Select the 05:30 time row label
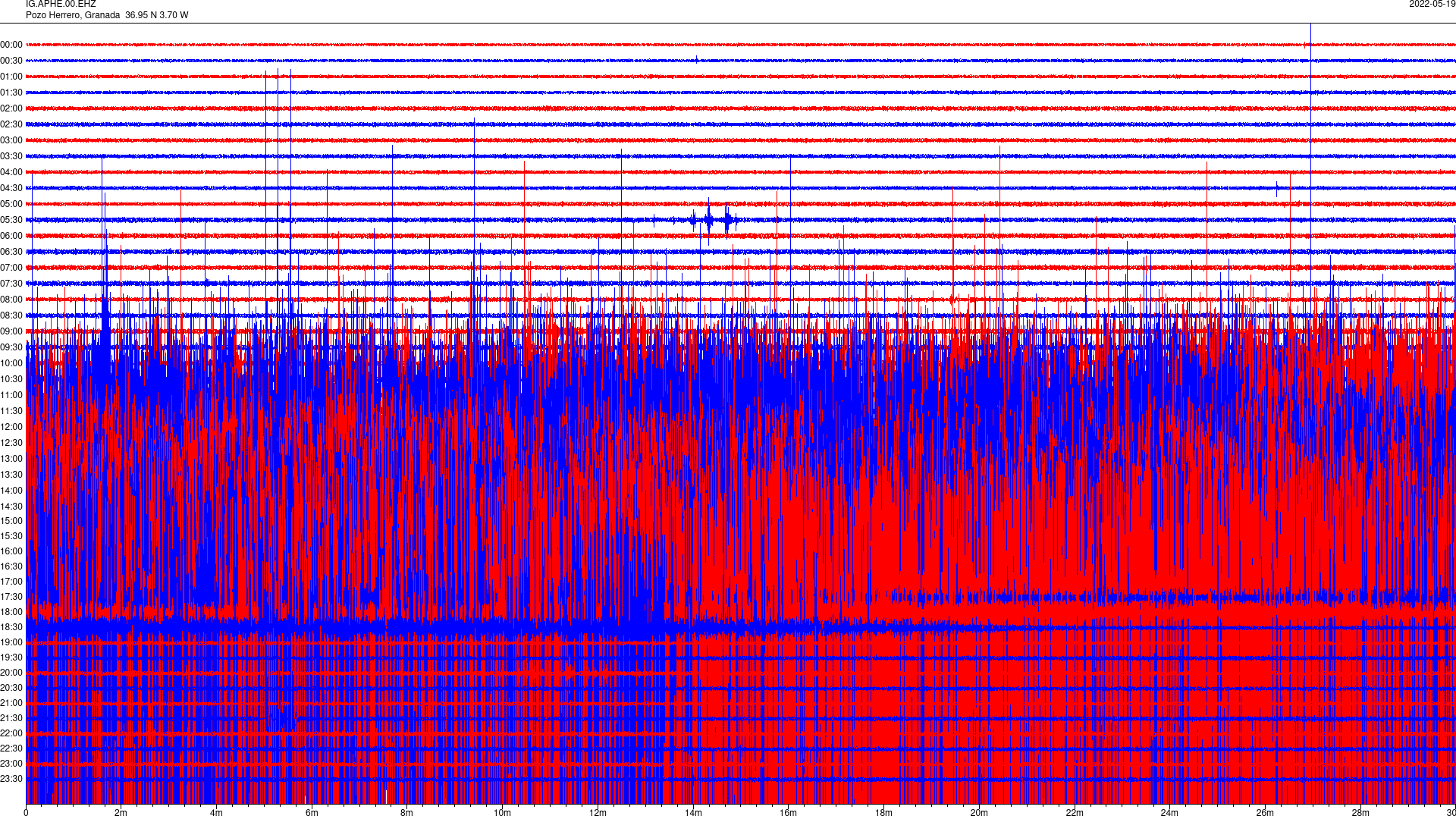This screenshot has width=1456, height=819. pyautogui.click(x=11, y=220)
